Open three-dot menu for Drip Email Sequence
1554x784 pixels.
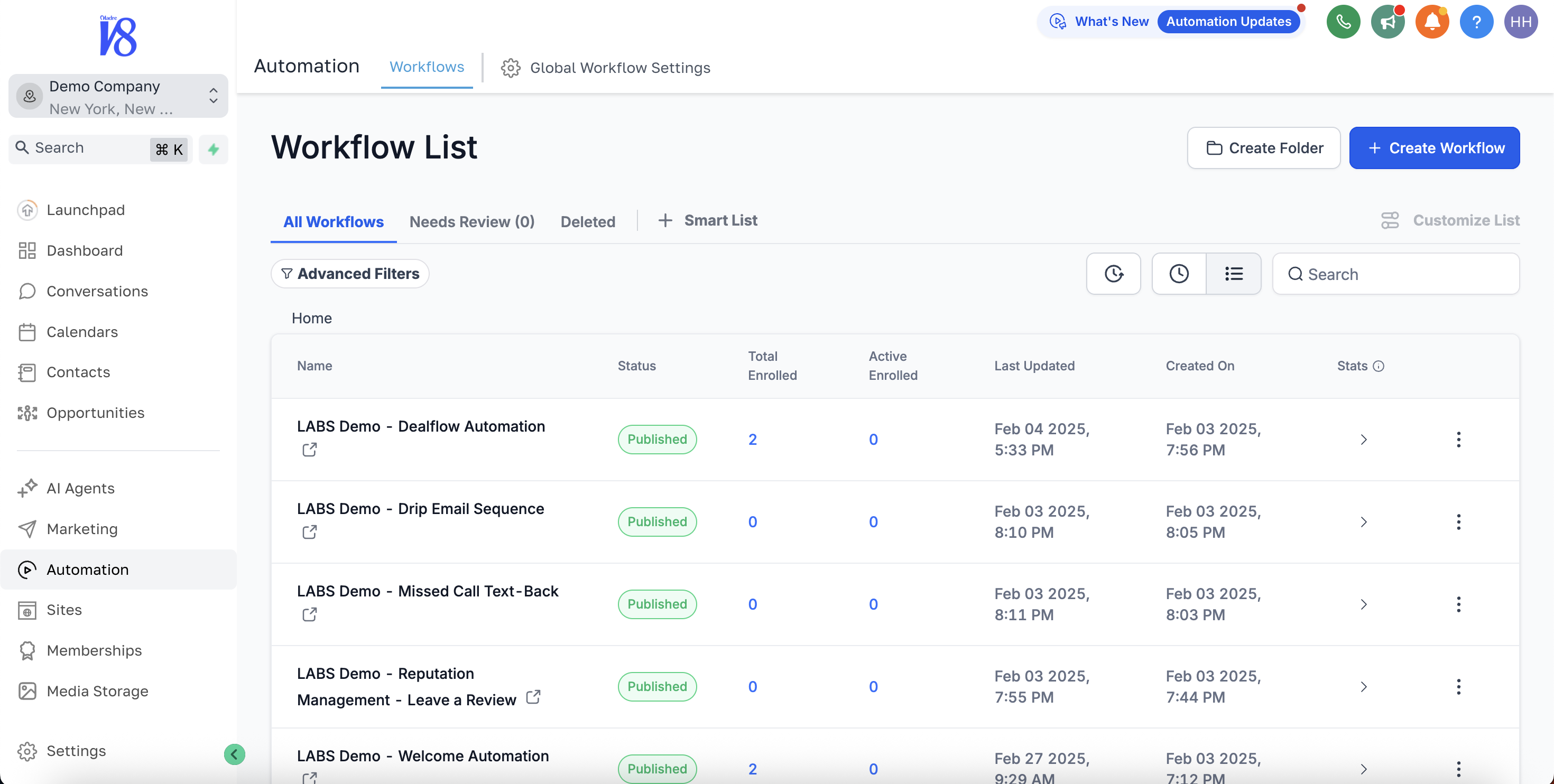coord(1458,521)
